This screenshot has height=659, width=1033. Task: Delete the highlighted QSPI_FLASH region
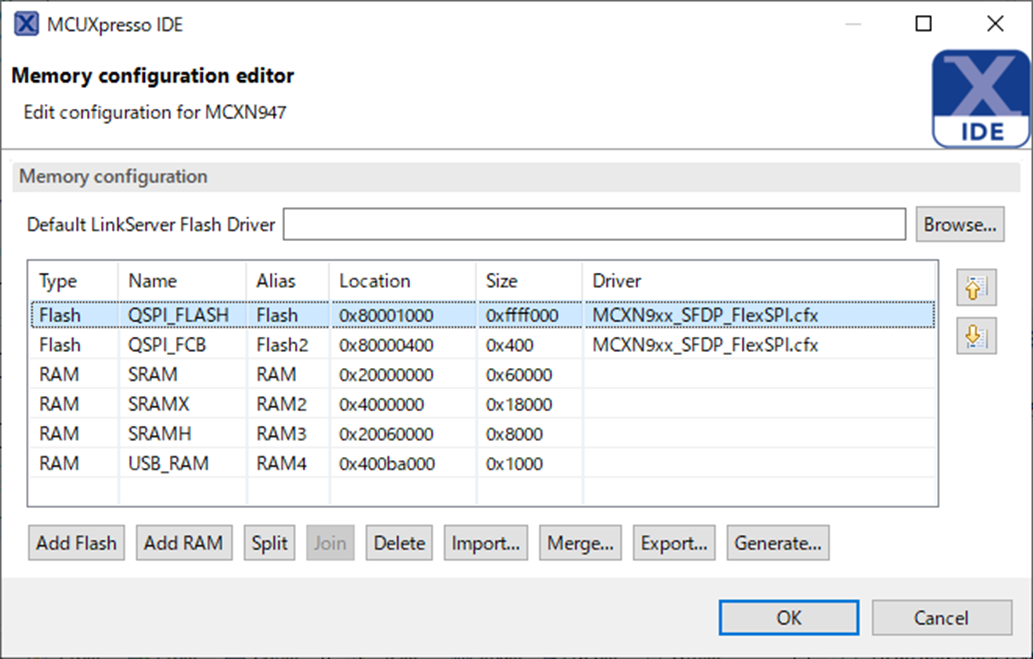[398, 542]
